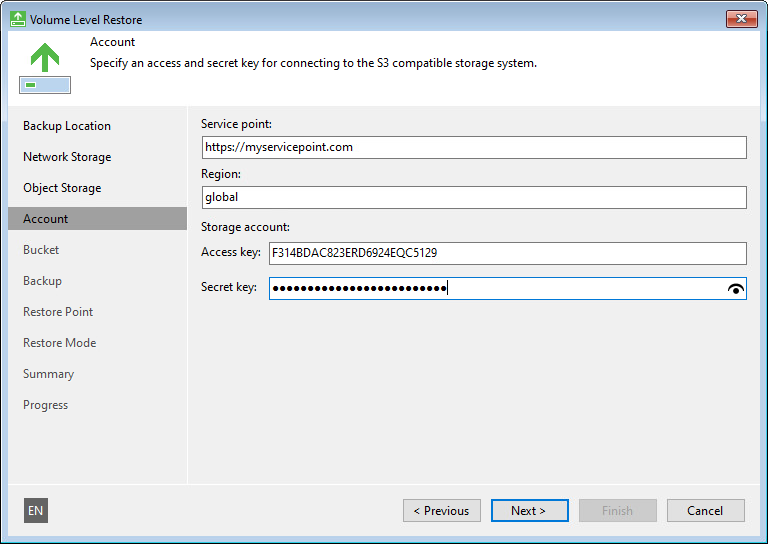Go to the Network Storage step
Viewport: 768px width, 544px height.
coord(67,157)
